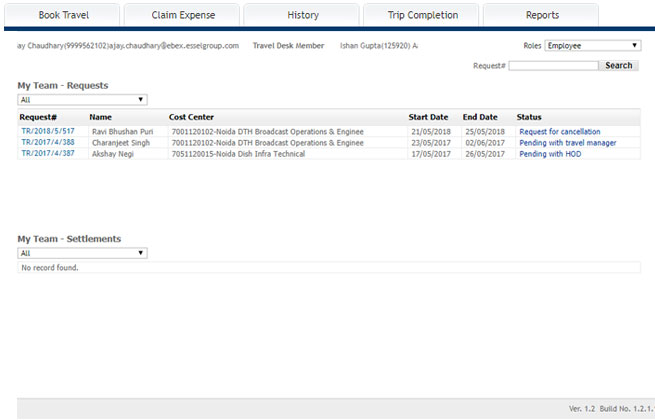
Task: Click the Request# column header
Action: coord(38,117)
